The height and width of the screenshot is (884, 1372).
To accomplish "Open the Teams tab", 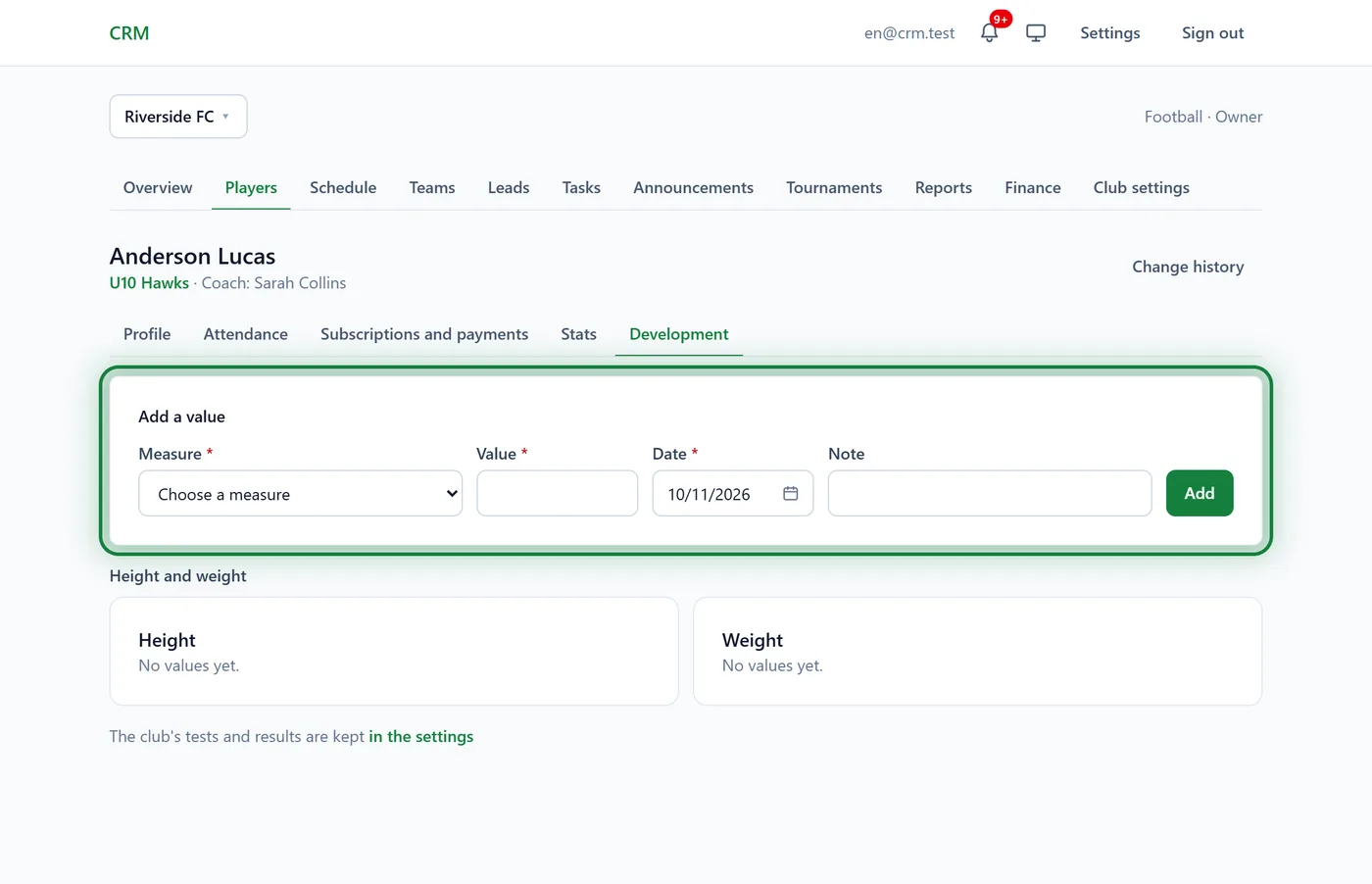I will pyautogui.click(x=432, y=187).
